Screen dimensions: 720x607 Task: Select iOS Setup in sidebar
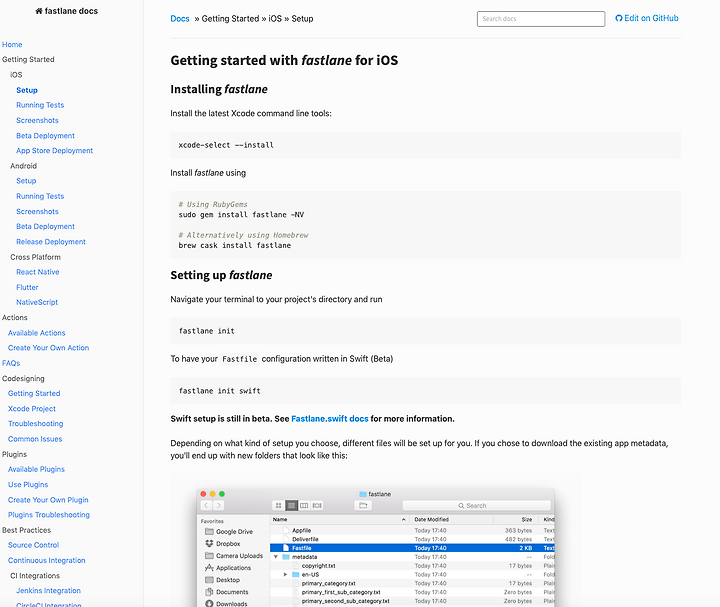click(27, 90)
